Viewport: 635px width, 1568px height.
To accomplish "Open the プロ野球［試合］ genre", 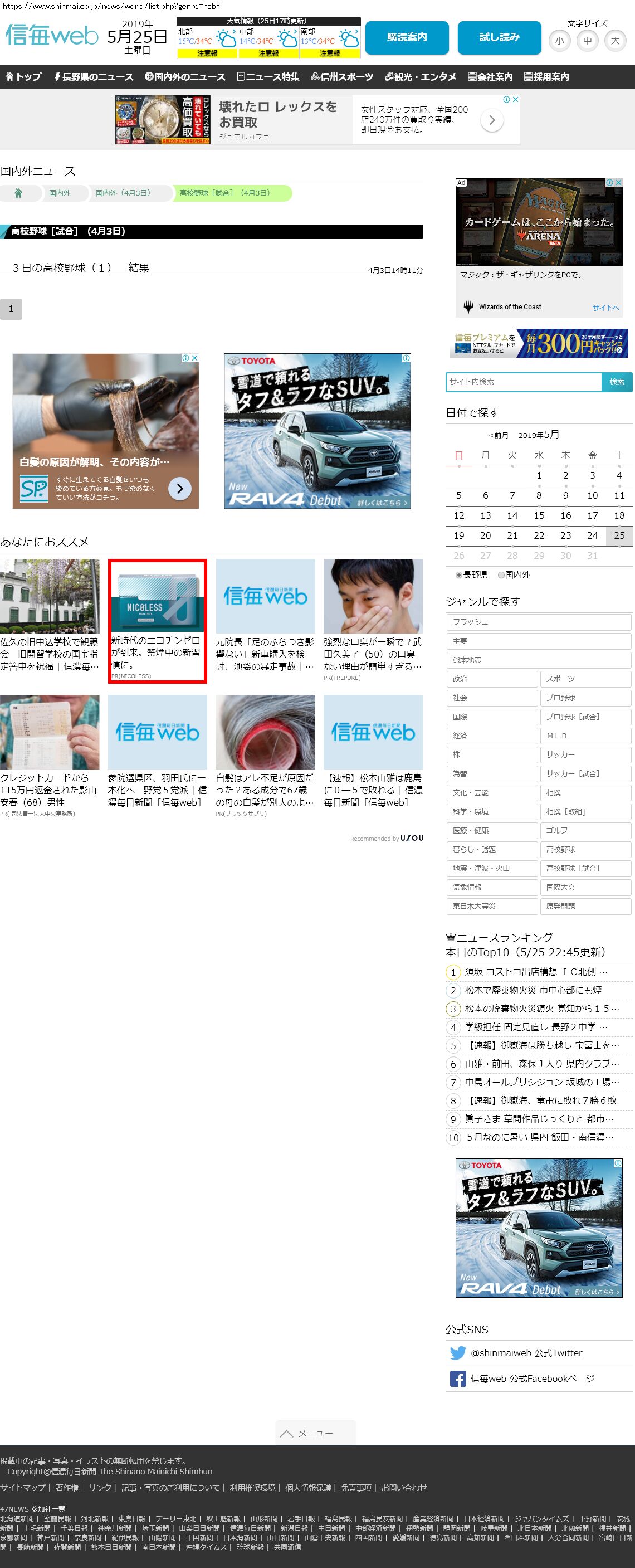I will (x=587, y=717).
